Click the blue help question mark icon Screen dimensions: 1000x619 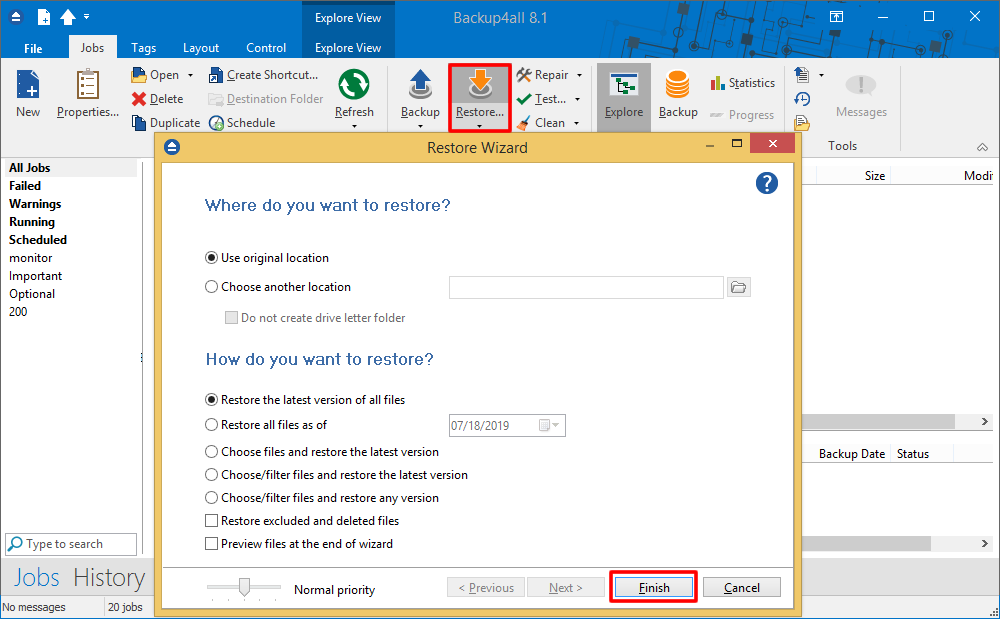point(767,183)
